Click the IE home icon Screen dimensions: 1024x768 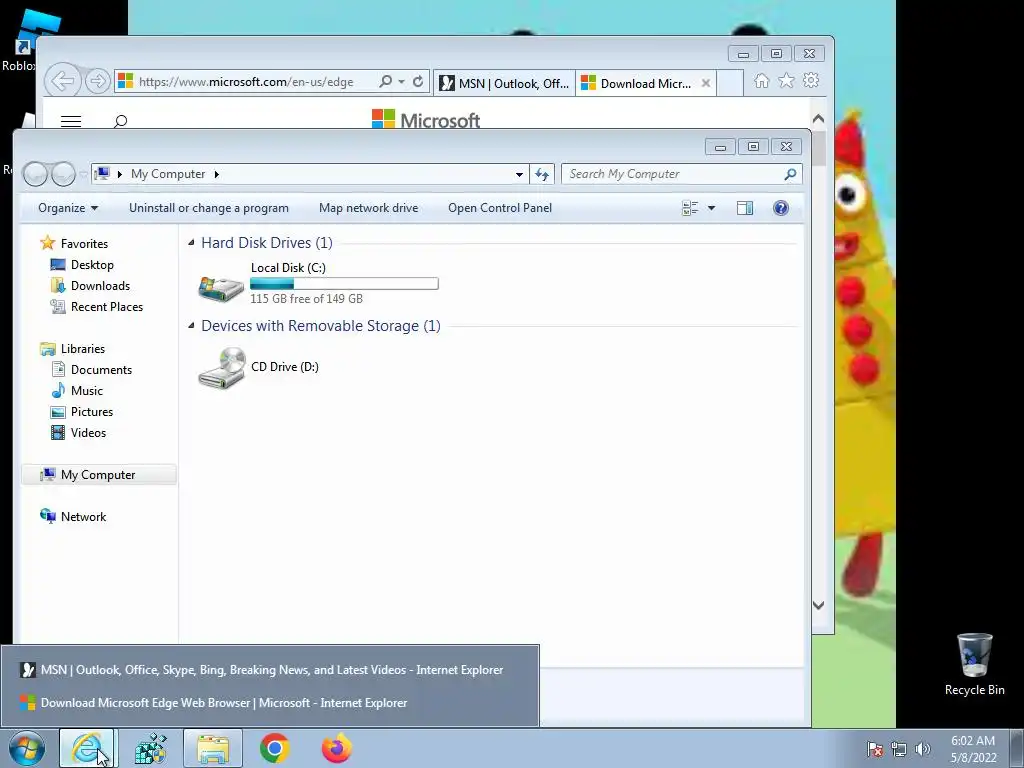click(x=761, y=80)
